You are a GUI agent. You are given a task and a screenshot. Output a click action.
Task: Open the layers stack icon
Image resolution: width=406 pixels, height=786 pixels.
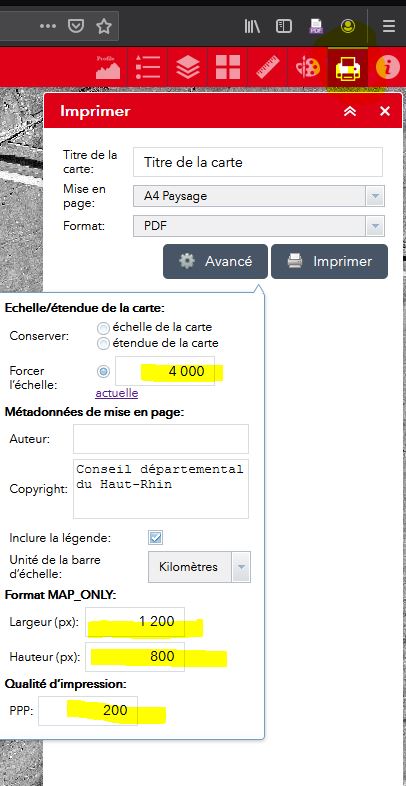pyautogui.click(x=188, y=67)
